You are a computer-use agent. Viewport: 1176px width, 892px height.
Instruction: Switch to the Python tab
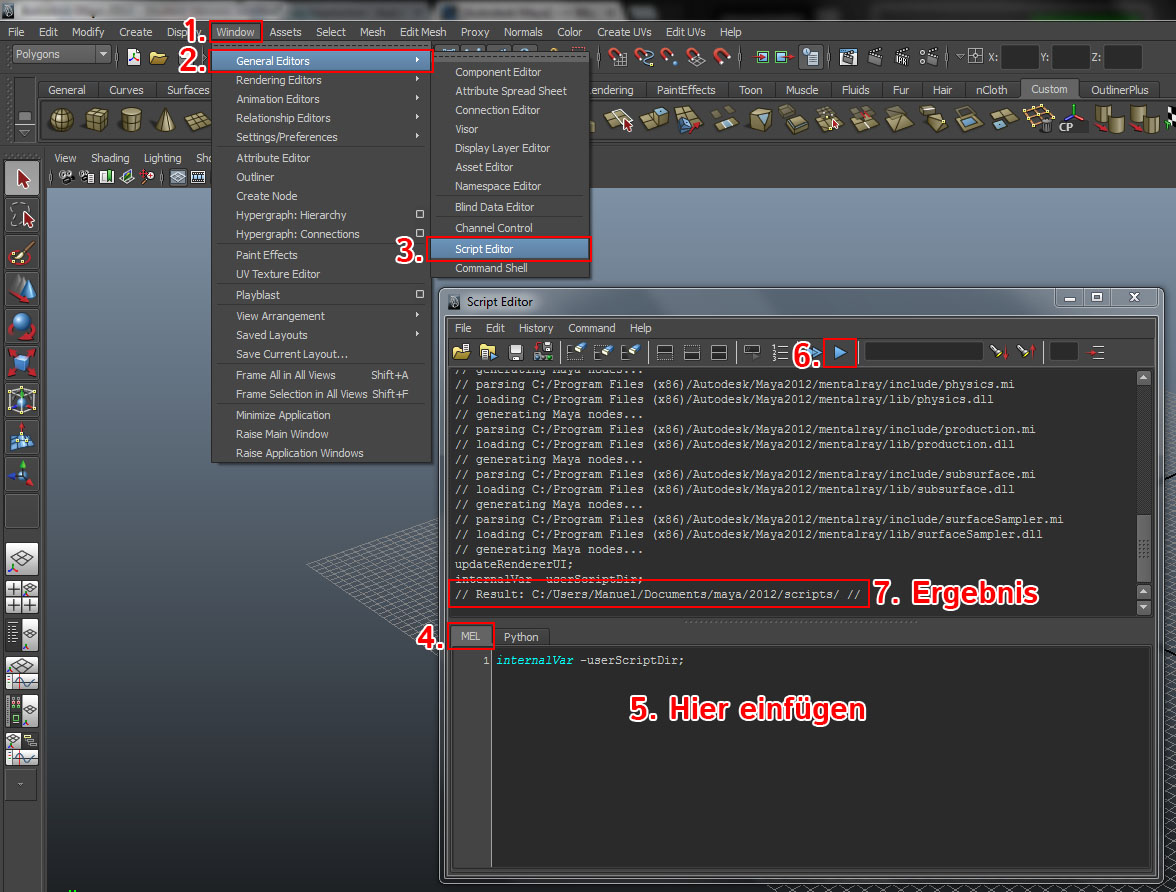[x=520, y=637]
